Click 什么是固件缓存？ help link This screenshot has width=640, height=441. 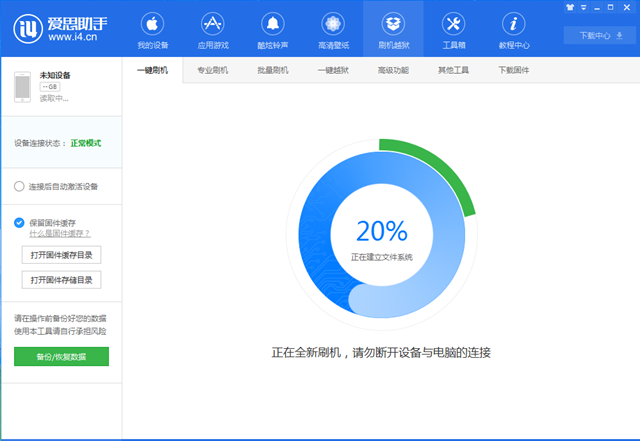tap(60, 233)
